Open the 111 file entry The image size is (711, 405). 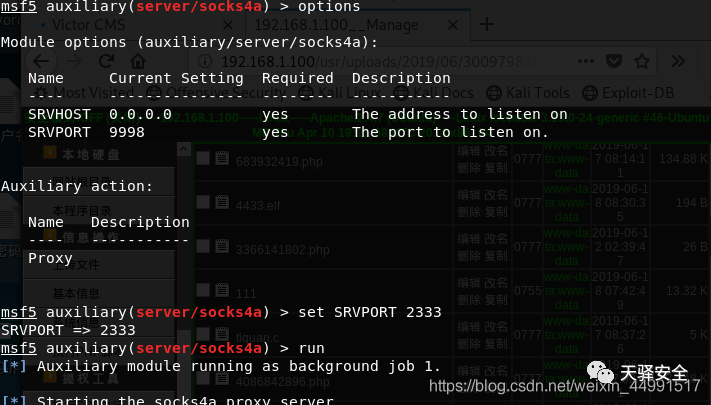coord(246,293)
